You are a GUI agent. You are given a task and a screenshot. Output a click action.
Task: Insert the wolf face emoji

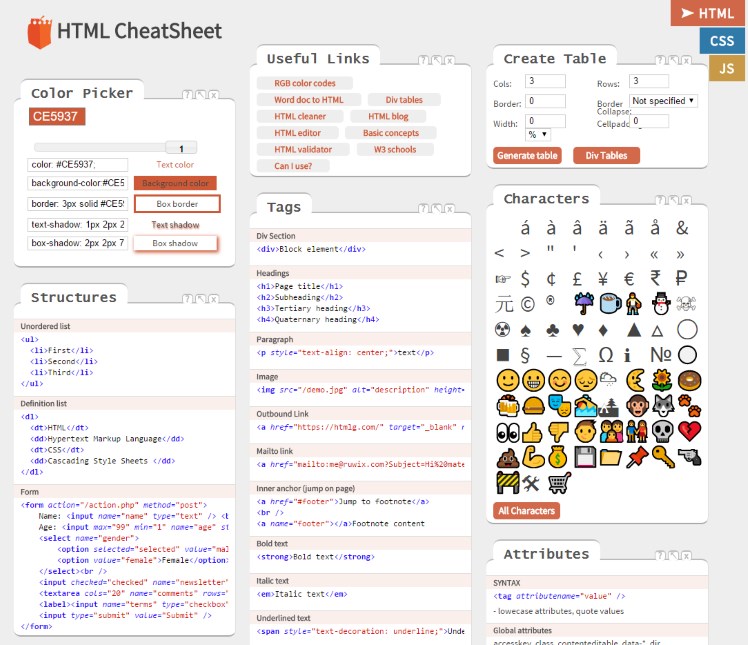pos(663,406)
